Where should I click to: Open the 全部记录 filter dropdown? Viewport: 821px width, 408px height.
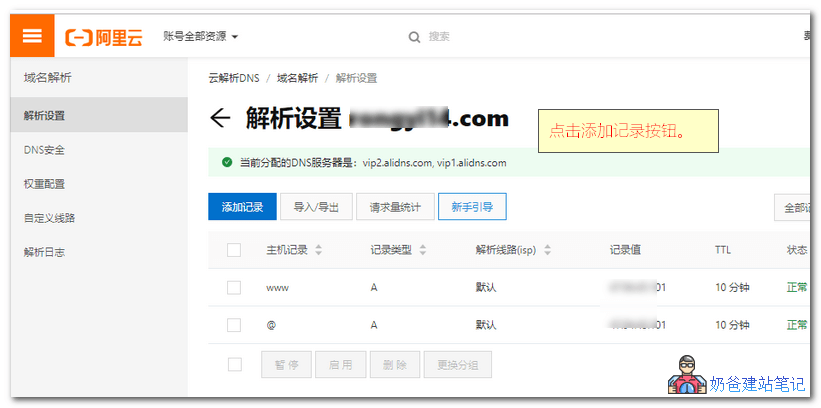tap(792, 207)
